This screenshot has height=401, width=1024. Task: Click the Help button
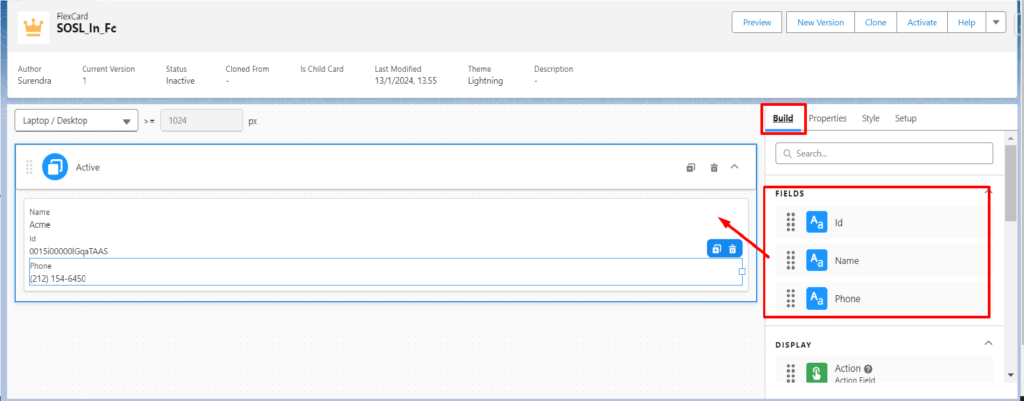pyautogui.click(x=967, y=22)
